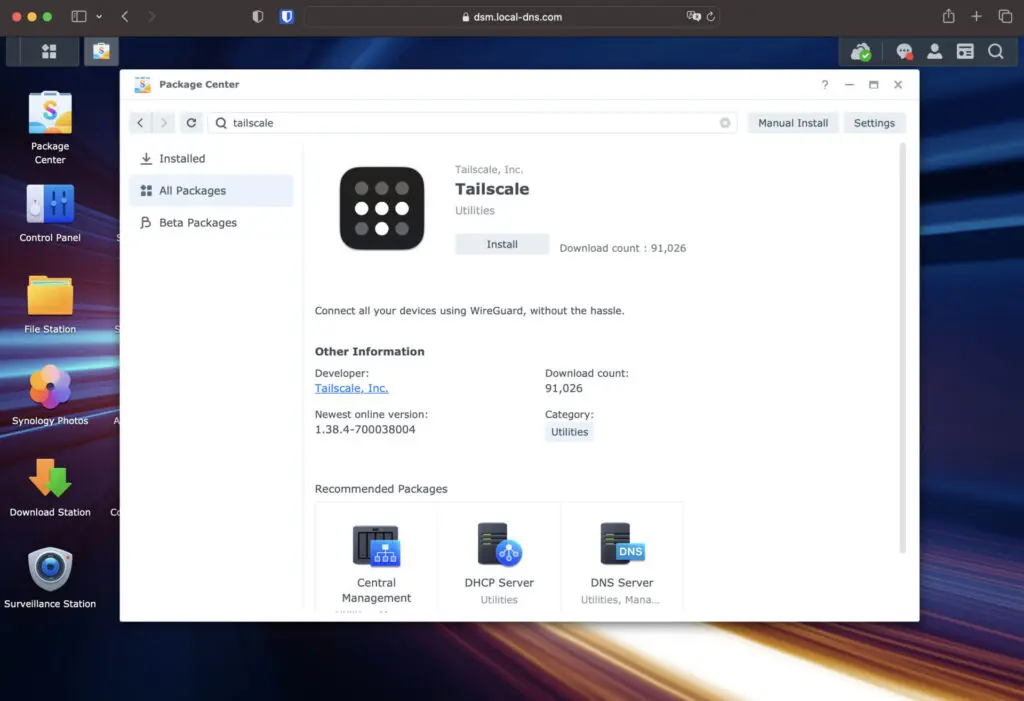Show the browser tab overview

[1005, 16]
